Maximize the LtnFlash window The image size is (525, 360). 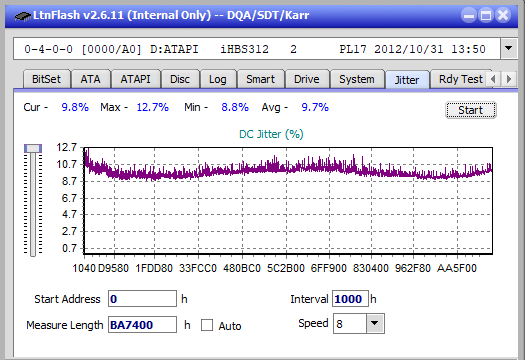tap(486, 15)
